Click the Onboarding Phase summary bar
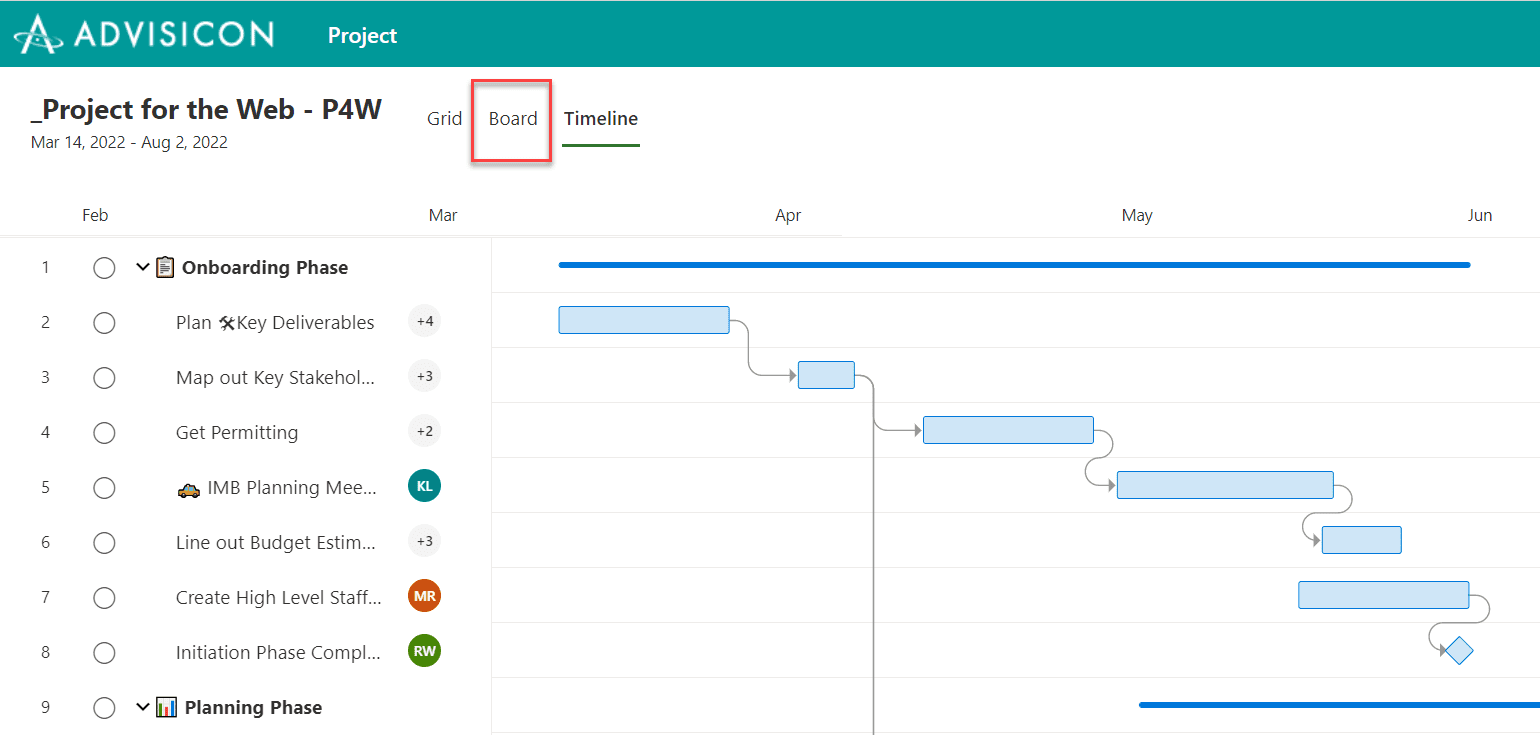This screenshot has height=735, width=1540. click(x=1014, y=265)
